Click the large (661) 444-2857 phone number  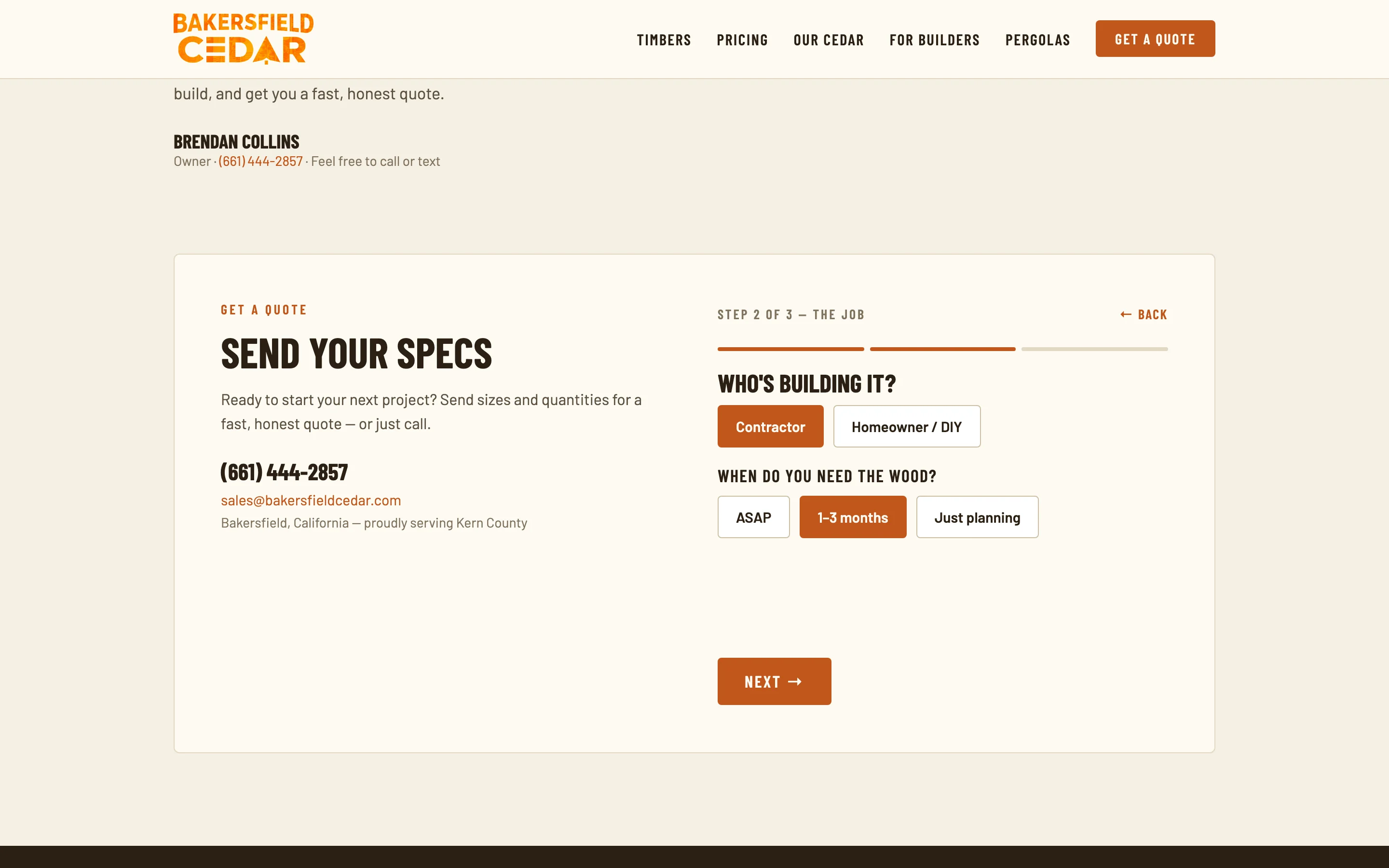(284, 473)
